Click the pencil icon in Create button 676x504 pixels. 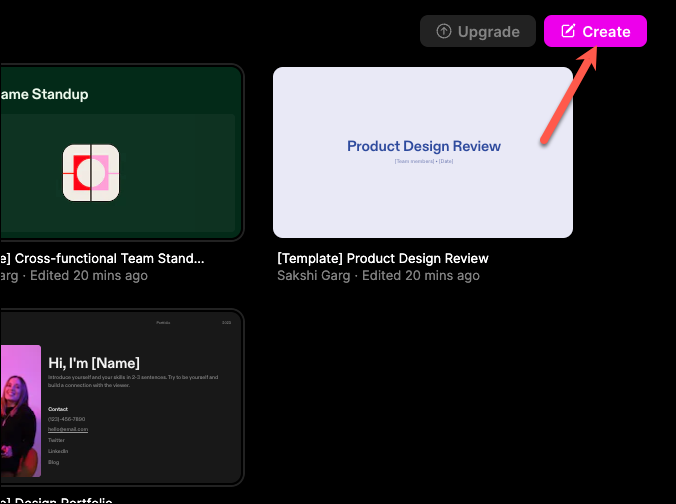[568, 31]
